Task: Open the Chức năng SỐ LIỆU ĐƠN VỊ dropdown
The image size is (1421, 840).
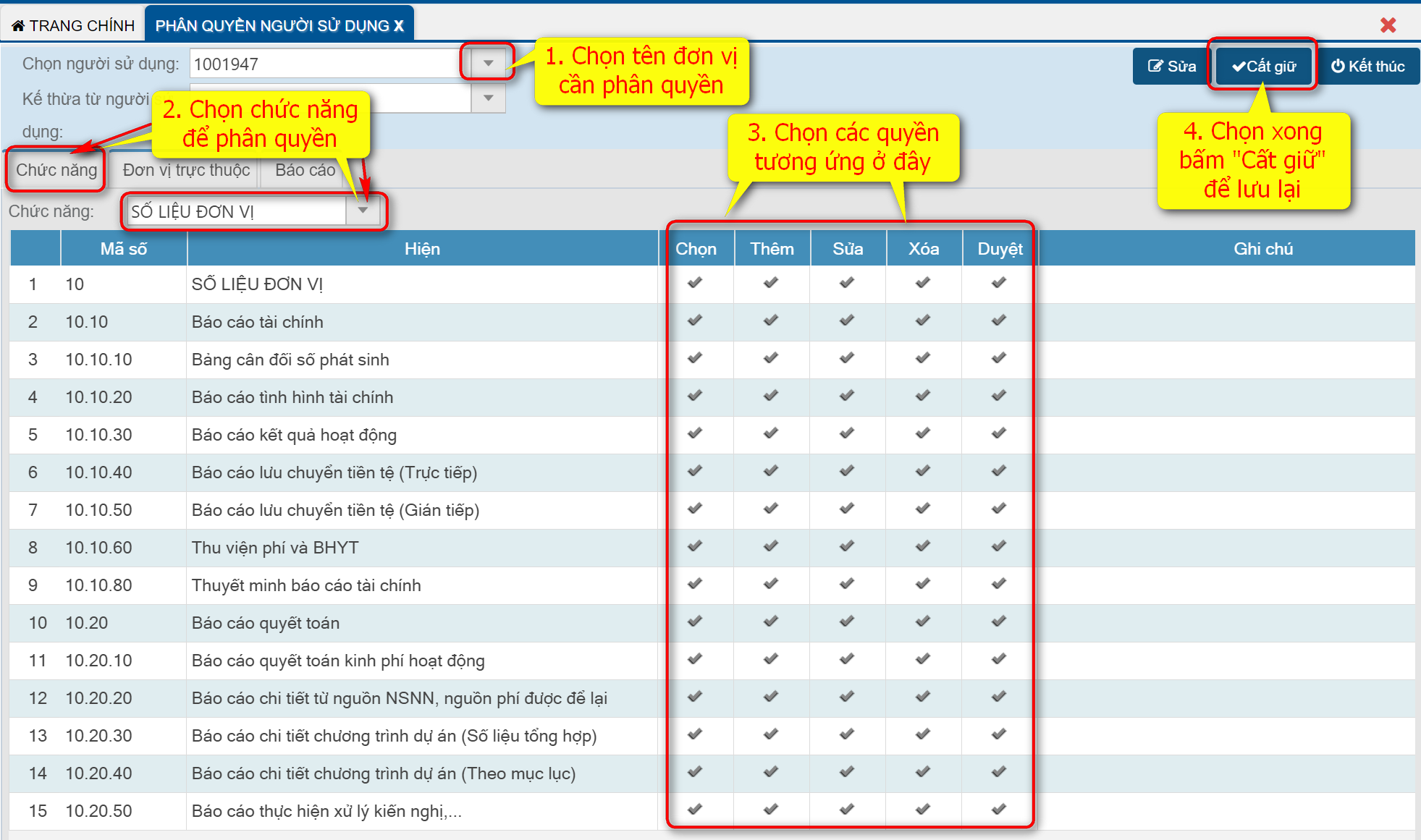Action: (x=363, y=211)
